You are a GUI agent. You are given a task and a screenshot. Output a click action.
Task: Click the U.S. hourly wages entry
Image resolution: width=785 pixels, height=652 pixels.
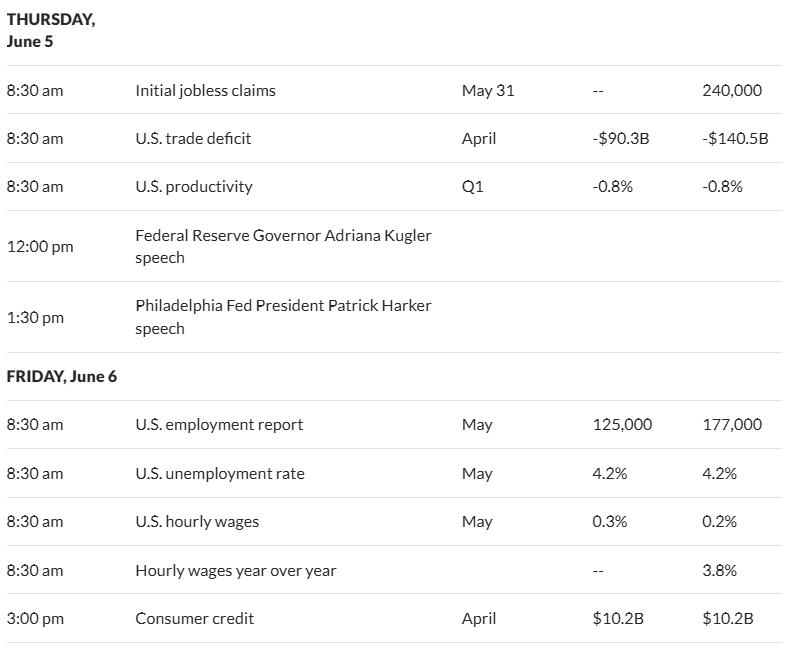[197, 522]
